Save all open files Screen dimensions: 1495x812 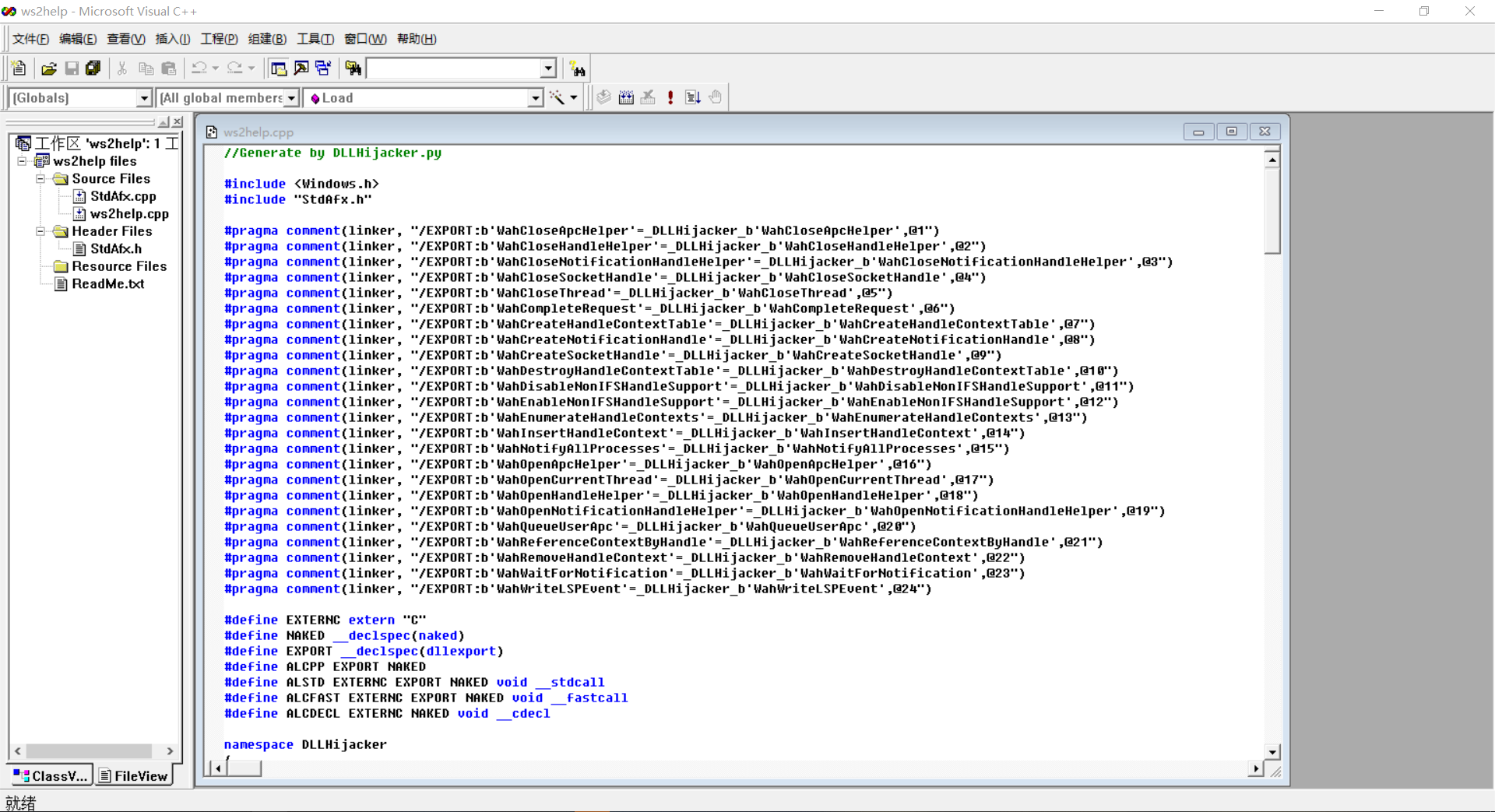[x=93, y=69]
